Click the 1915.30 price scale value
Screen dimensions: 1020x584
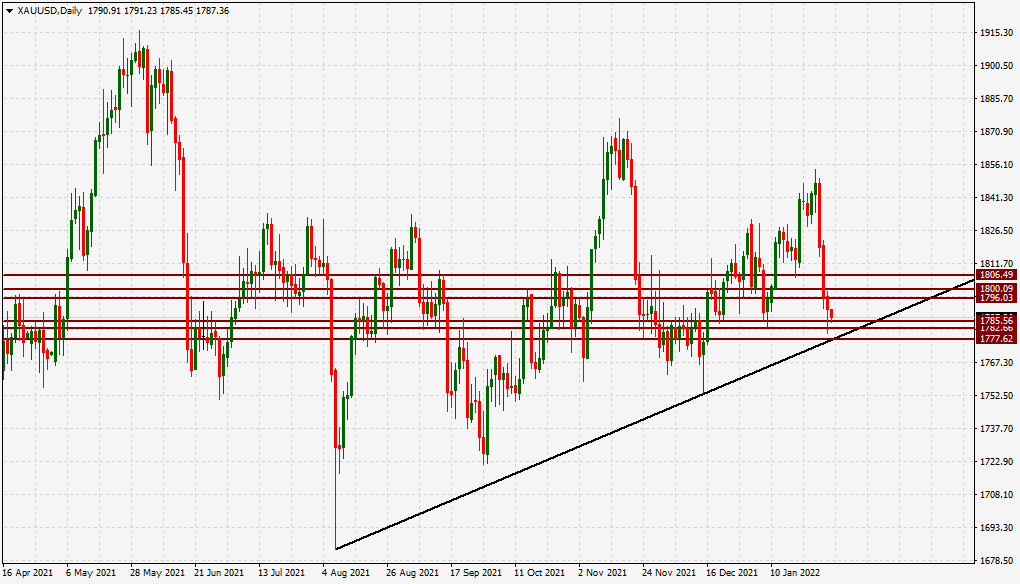996,33
